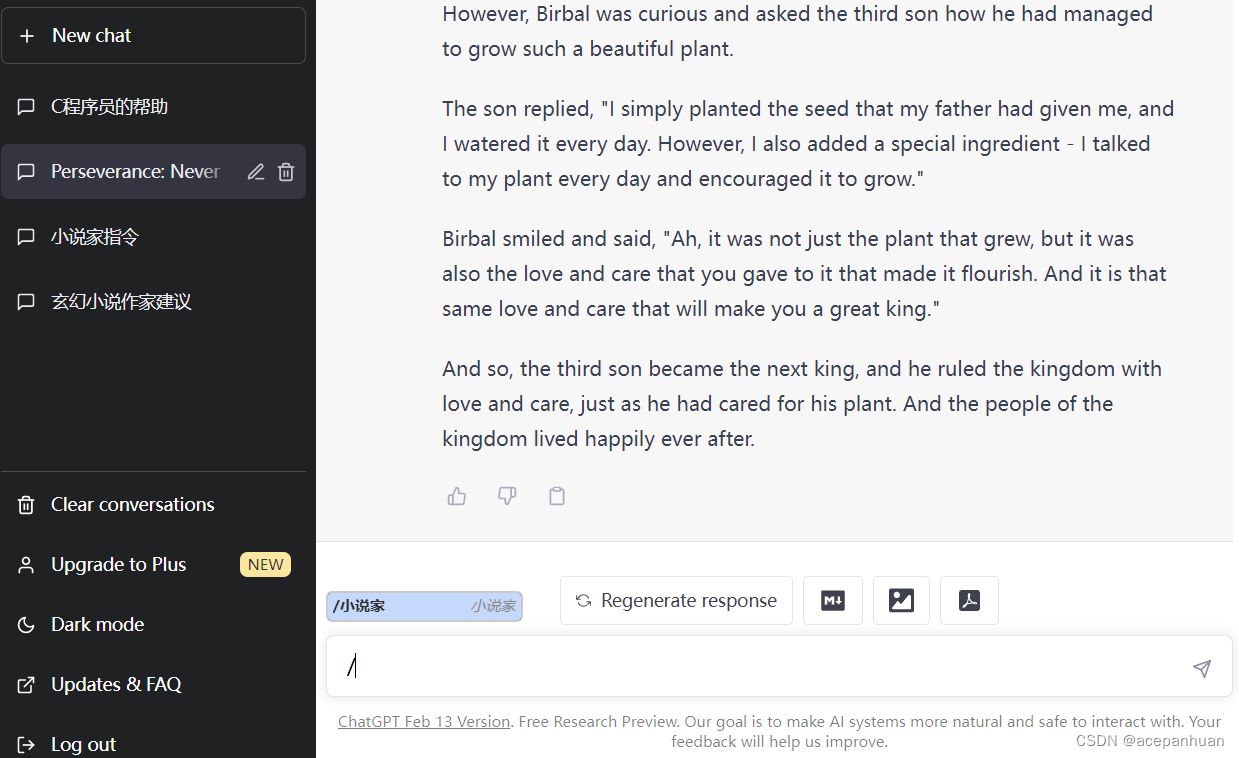Open the ChatGPT Feb 13 Version link
Screen dimensions: 1239x758
coord(424,722)
